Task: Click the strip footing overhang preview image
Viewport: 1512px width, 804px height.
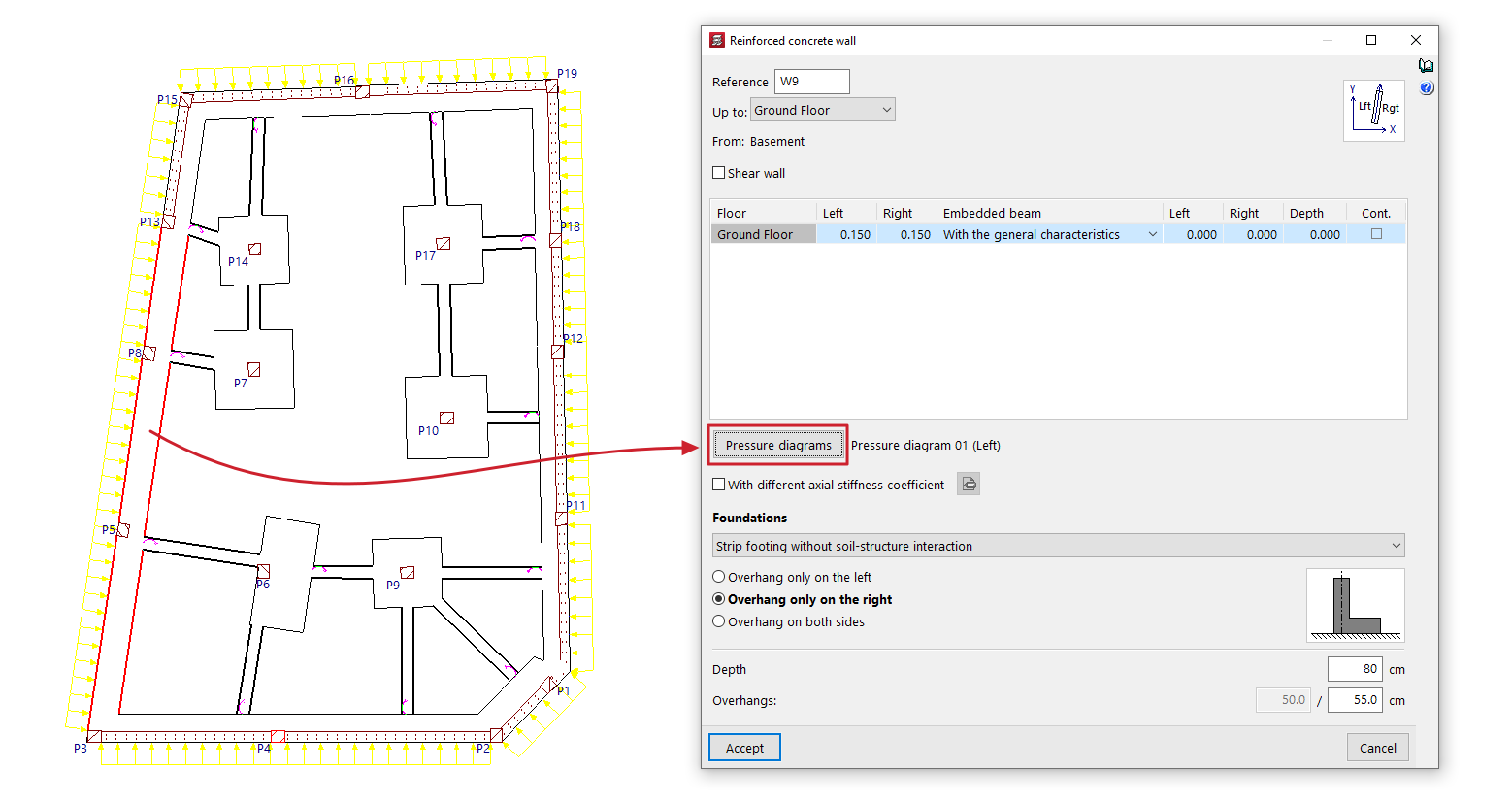Action: [x=1355, y=606]
